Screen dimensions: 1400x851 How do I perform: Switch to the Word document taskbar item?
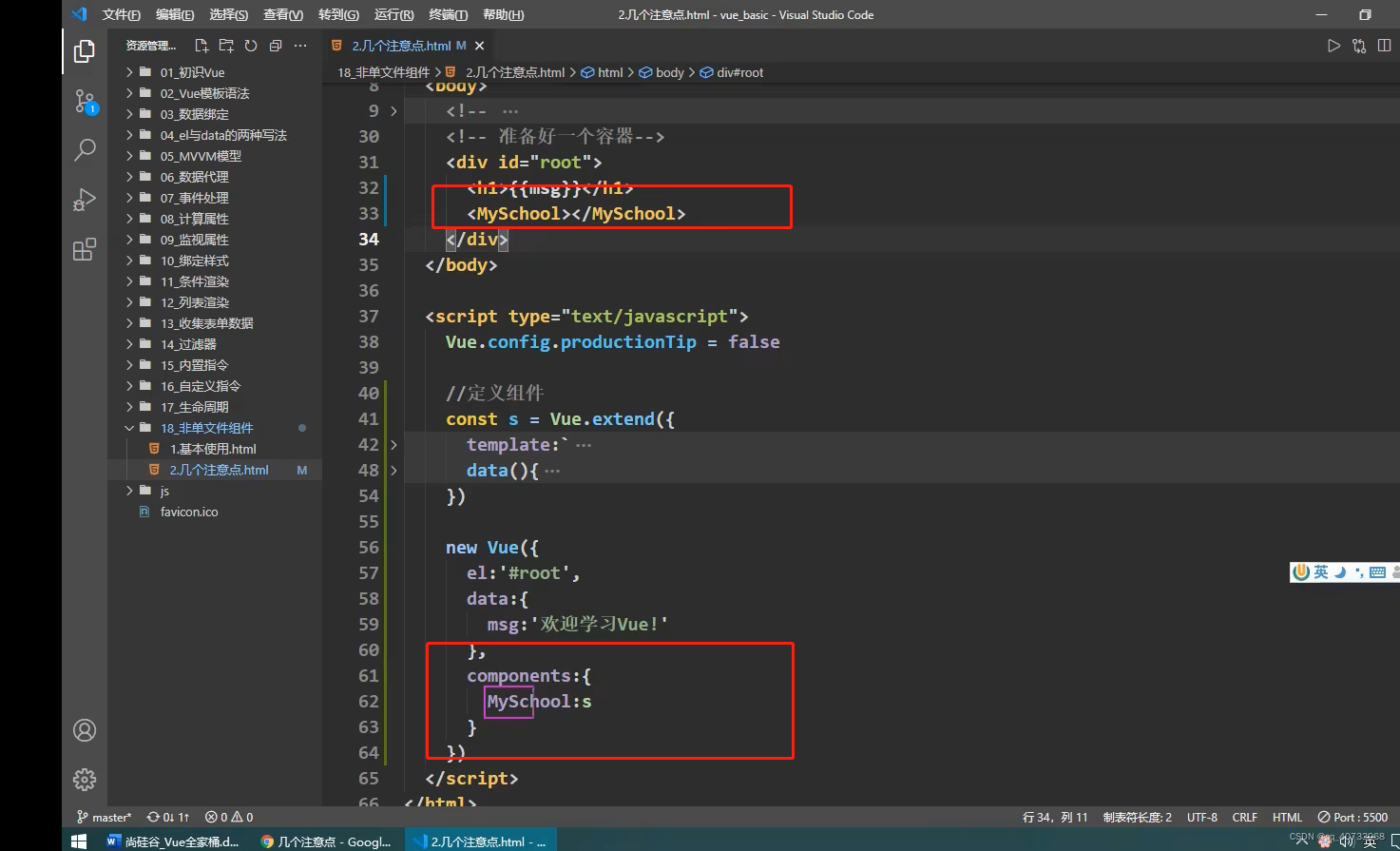[173, 841]
